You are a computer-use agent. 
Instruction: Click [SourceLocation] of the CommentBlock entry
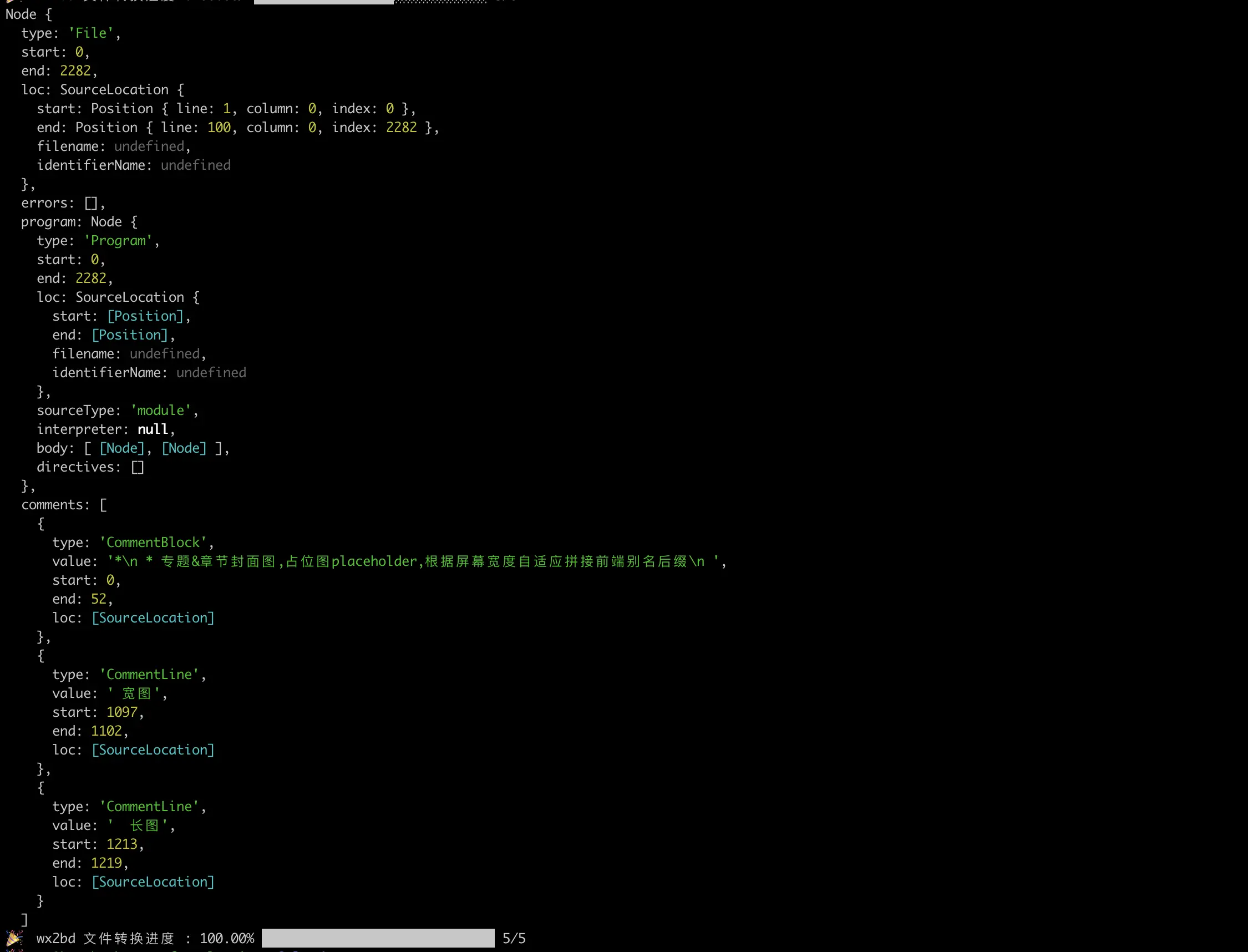pyautogui.click(x=153, y=617)
